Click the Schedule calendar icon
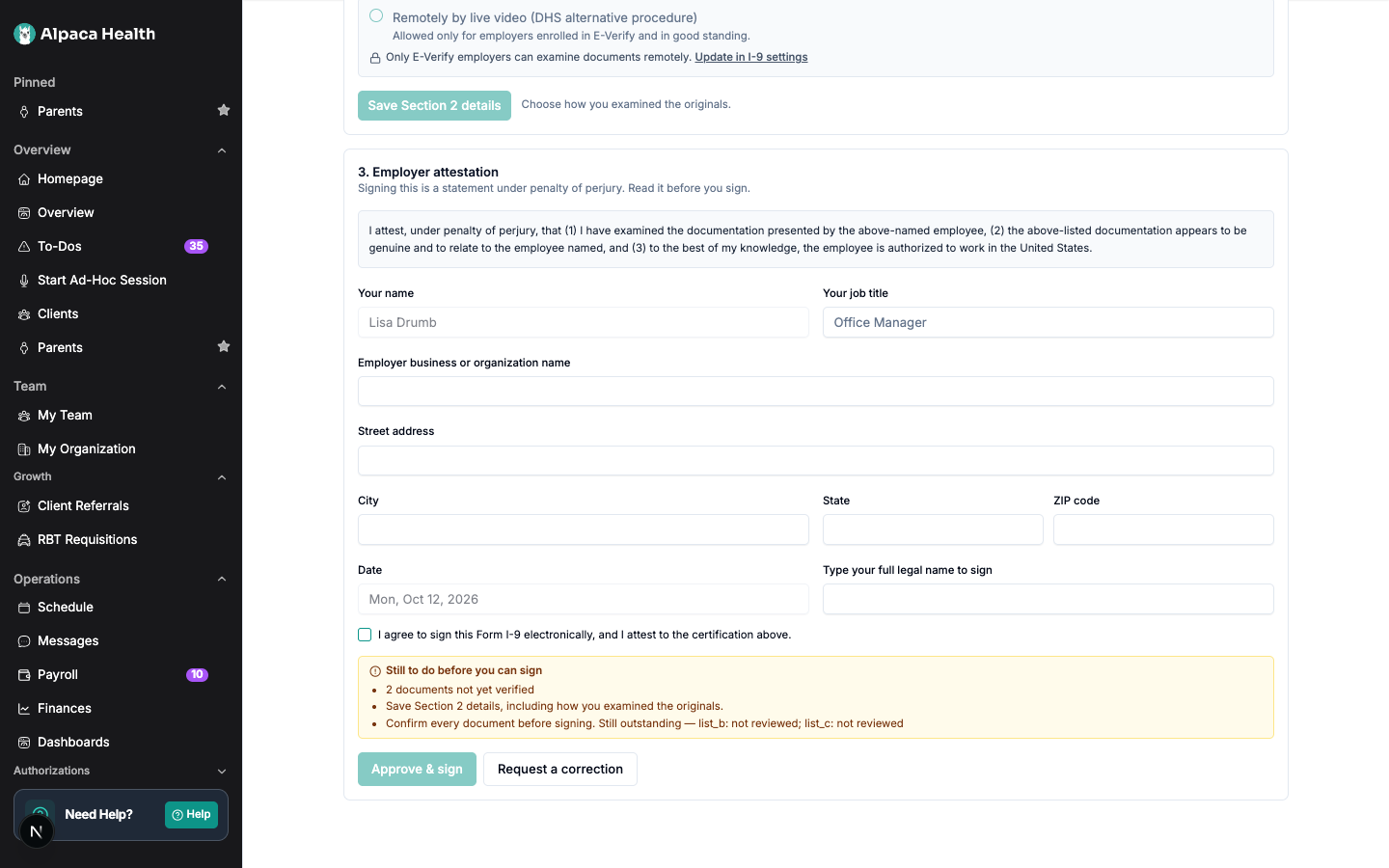 24,608
